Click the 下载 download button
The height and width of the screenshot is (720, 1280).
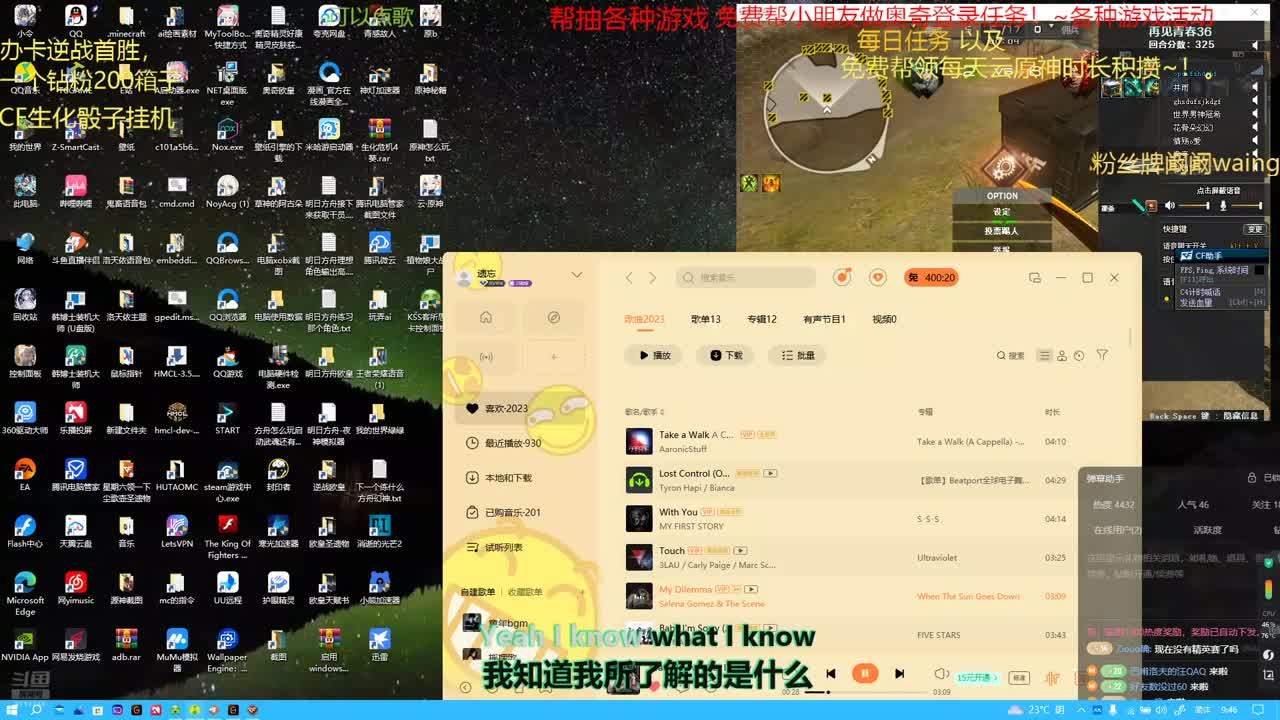point(726,355)
